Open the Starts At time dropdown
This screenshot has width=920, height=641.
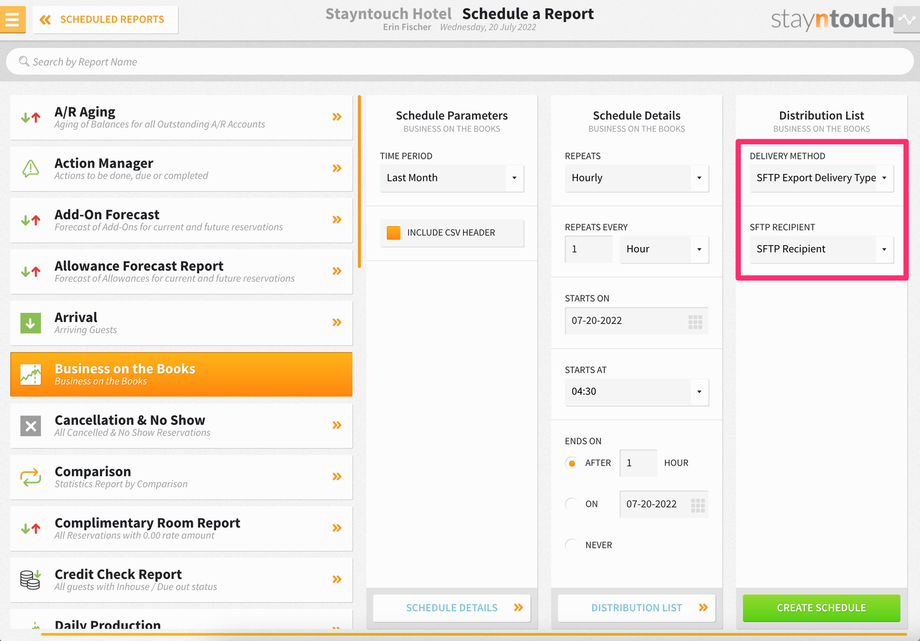(x=637, y=392)
